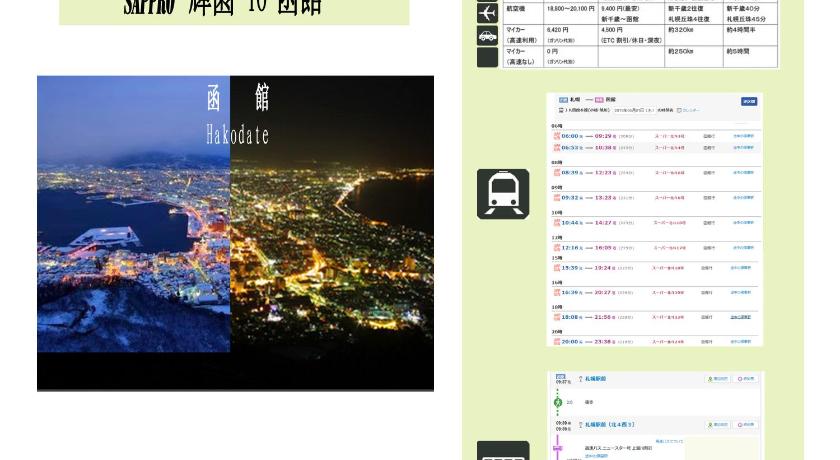Click the 約250km distance cell
The height and width of the screenshot is (460, 840).
coord(693,56)
